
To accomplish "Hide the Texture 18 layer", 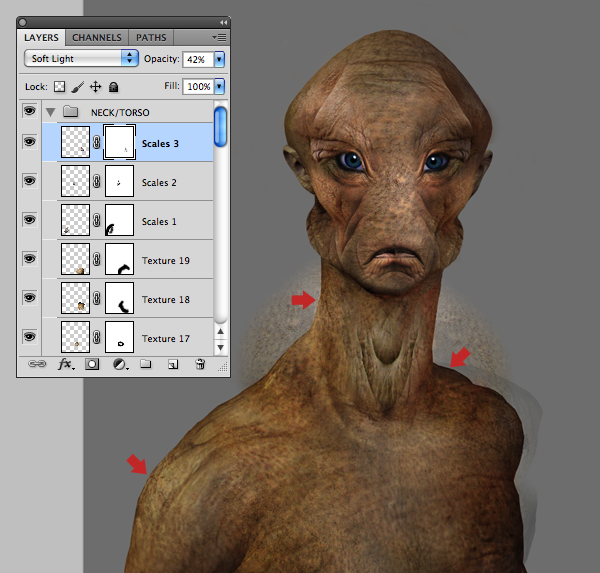I will pyautogui.click(x=29, y=298).
